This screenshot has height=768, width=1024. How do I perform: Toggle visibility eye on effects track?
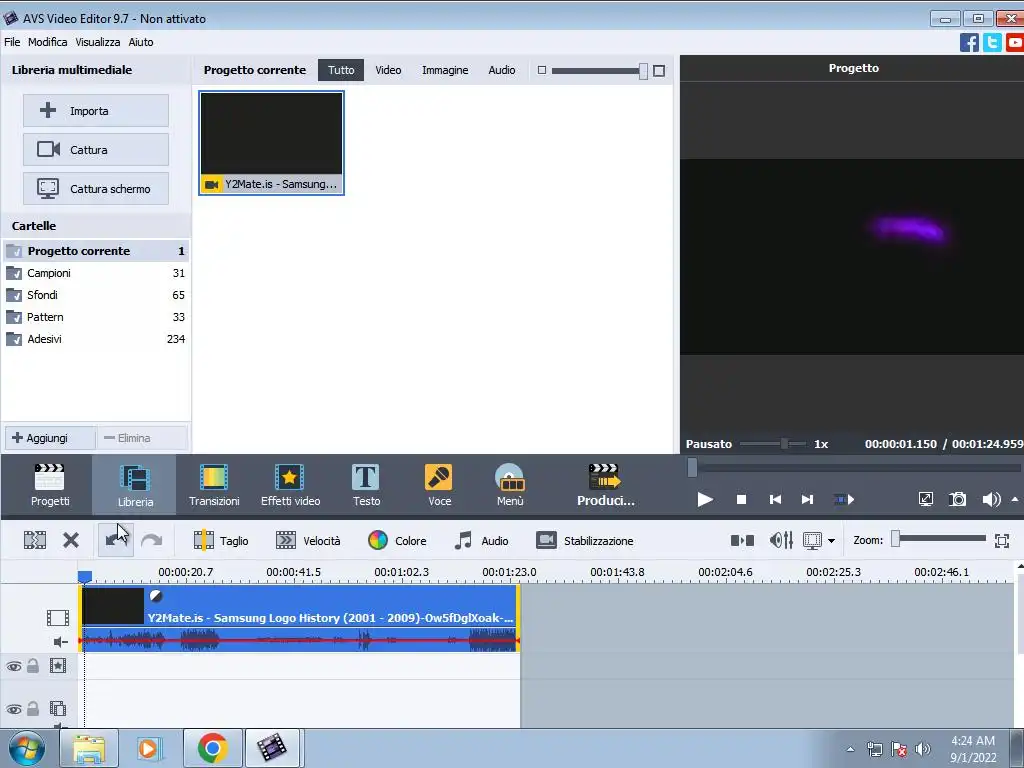[14, 666]
